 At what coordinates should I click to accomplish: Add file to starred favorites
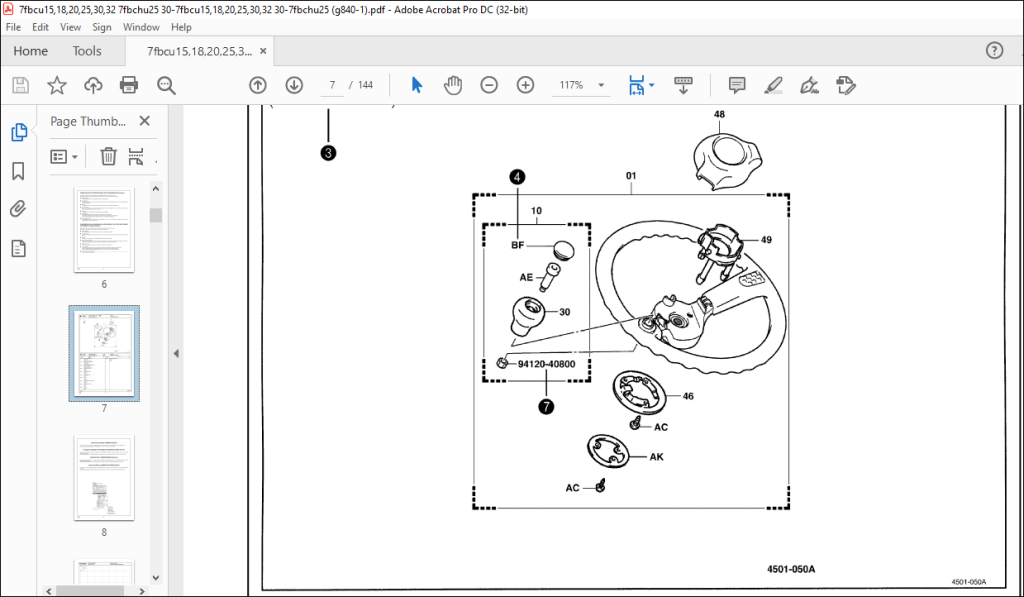[x=57, y=85]
